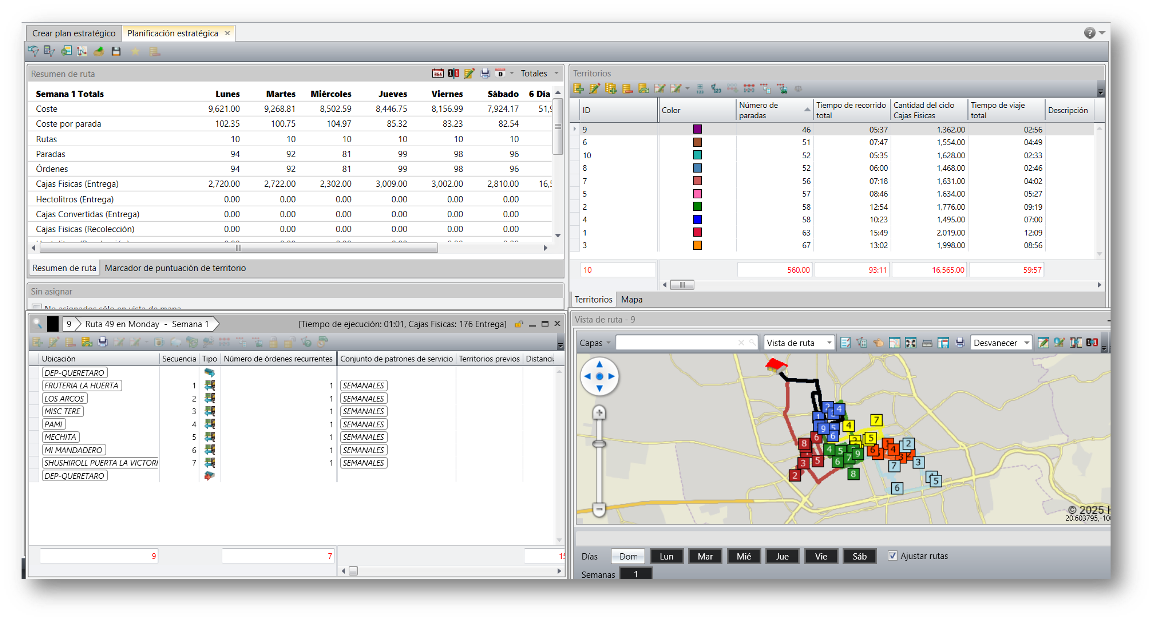
Task: Click the save disk icon in main toolbar
Action: 116,51
